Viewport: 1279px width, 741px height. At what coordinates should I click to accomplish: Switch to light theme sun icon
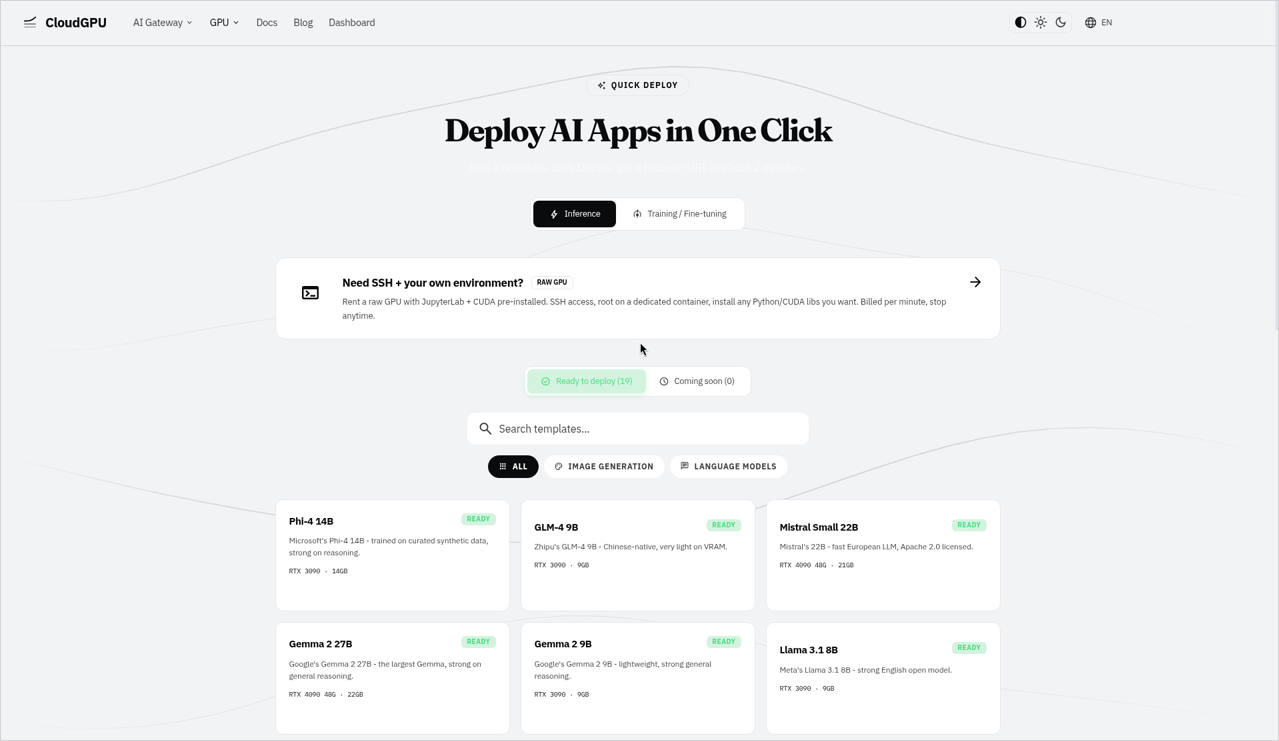tap(1040, 22)
